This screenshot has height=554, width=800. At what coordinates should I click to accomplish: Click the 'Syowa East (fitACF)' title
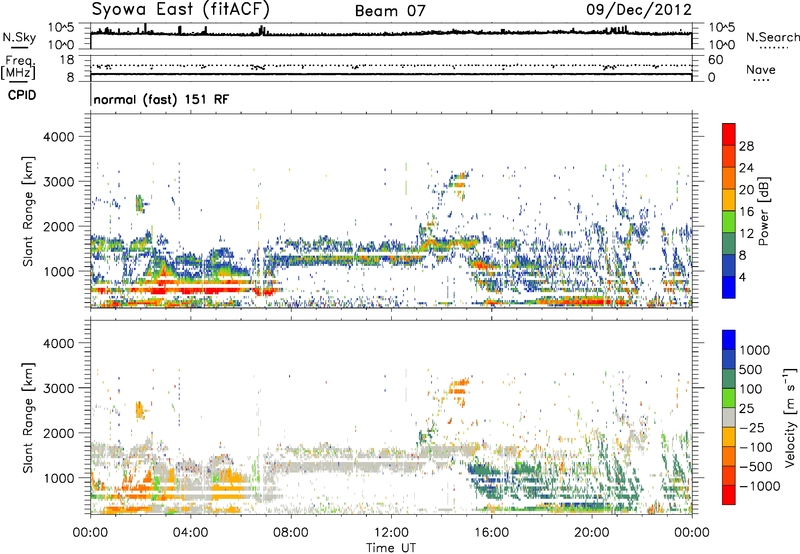coord(181,9)
